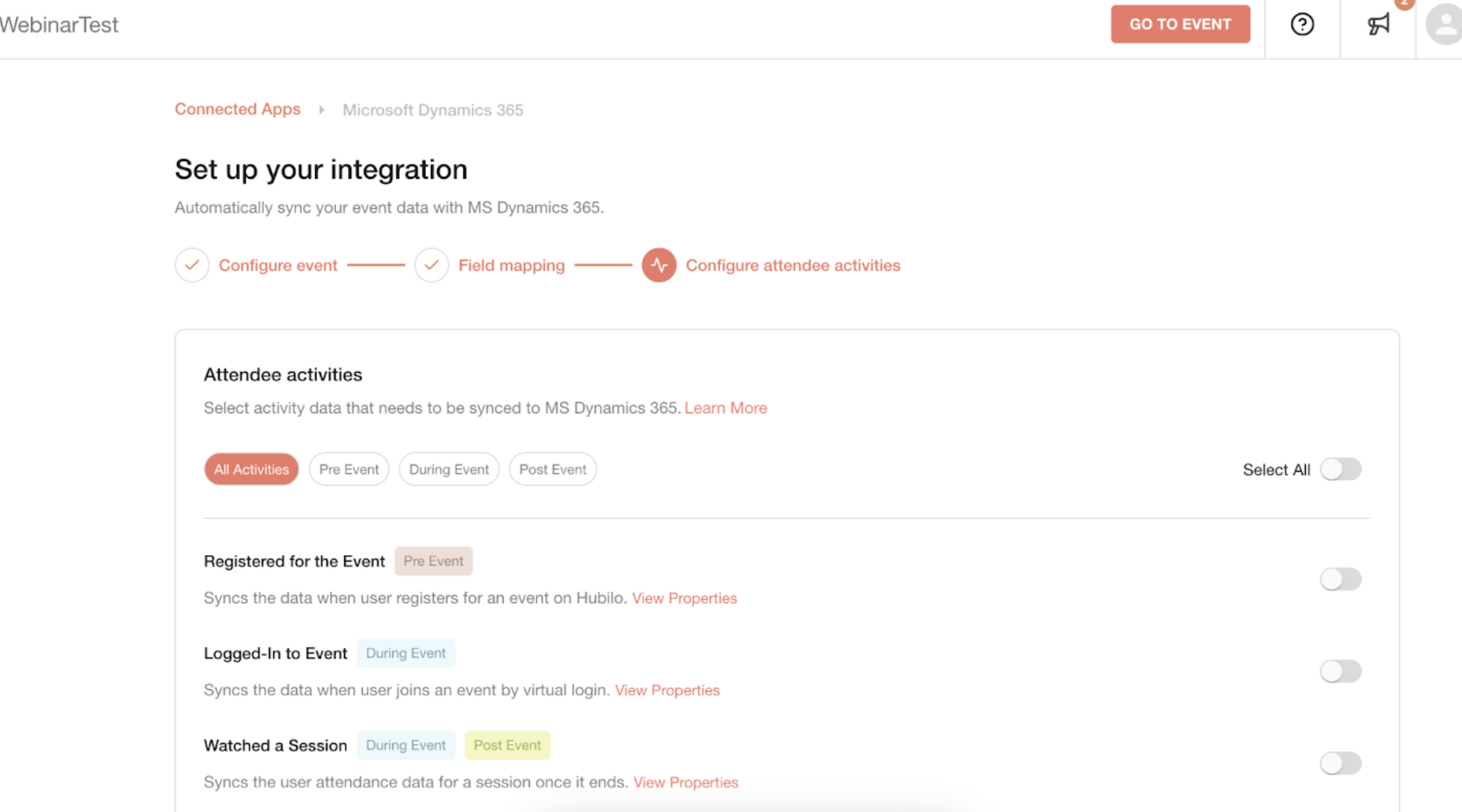Viewport: 1462px width, 812px height.
Task: Click the Field mapping checkmark step icon
Action: [432, 265]
